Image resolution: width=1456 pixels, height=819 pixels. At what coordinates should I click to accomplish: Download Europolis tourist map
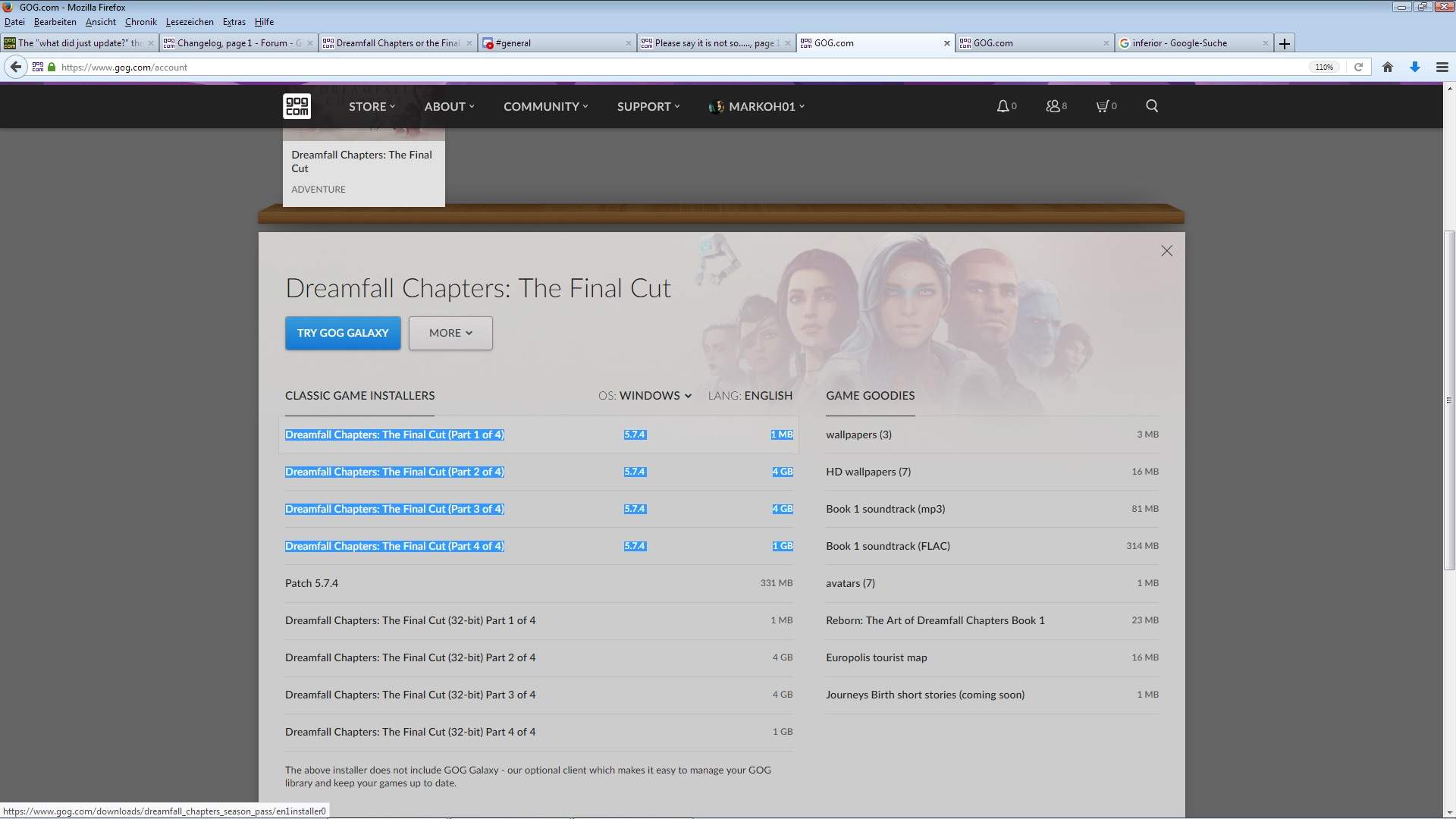click(x=992, y=657)
